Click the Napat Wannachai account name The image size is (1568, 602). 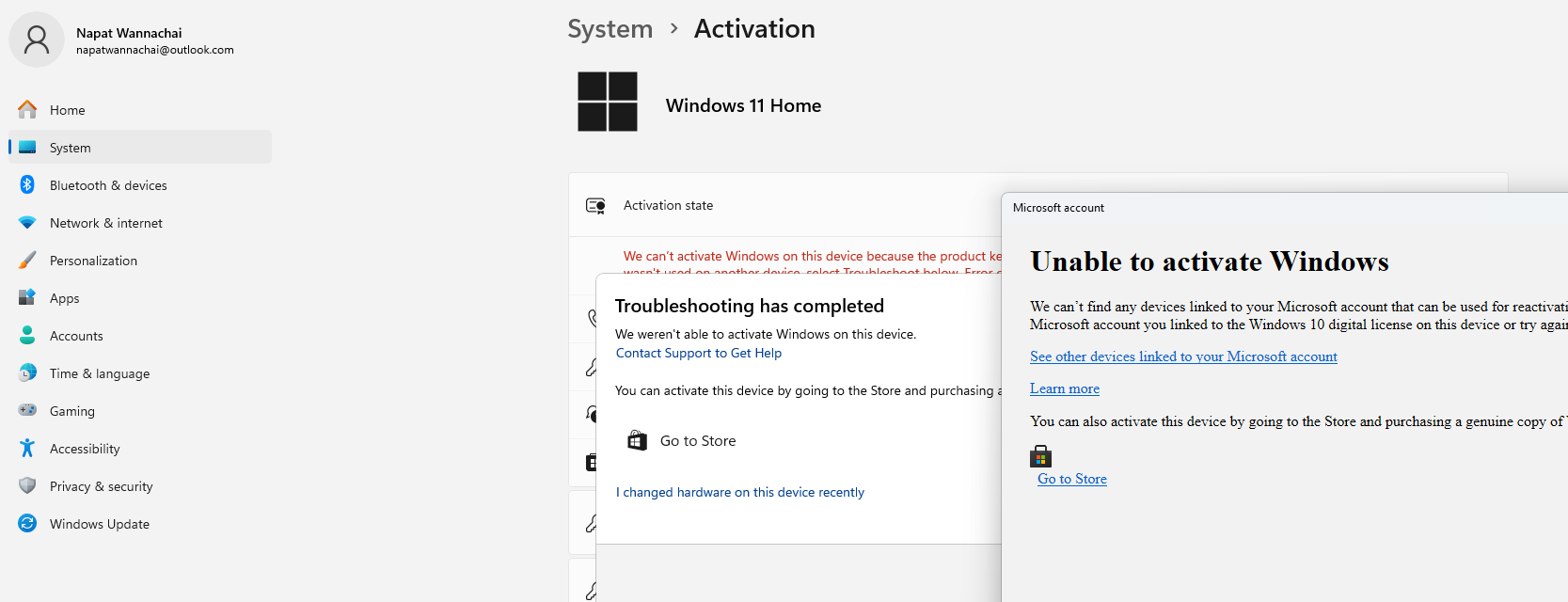129,33
